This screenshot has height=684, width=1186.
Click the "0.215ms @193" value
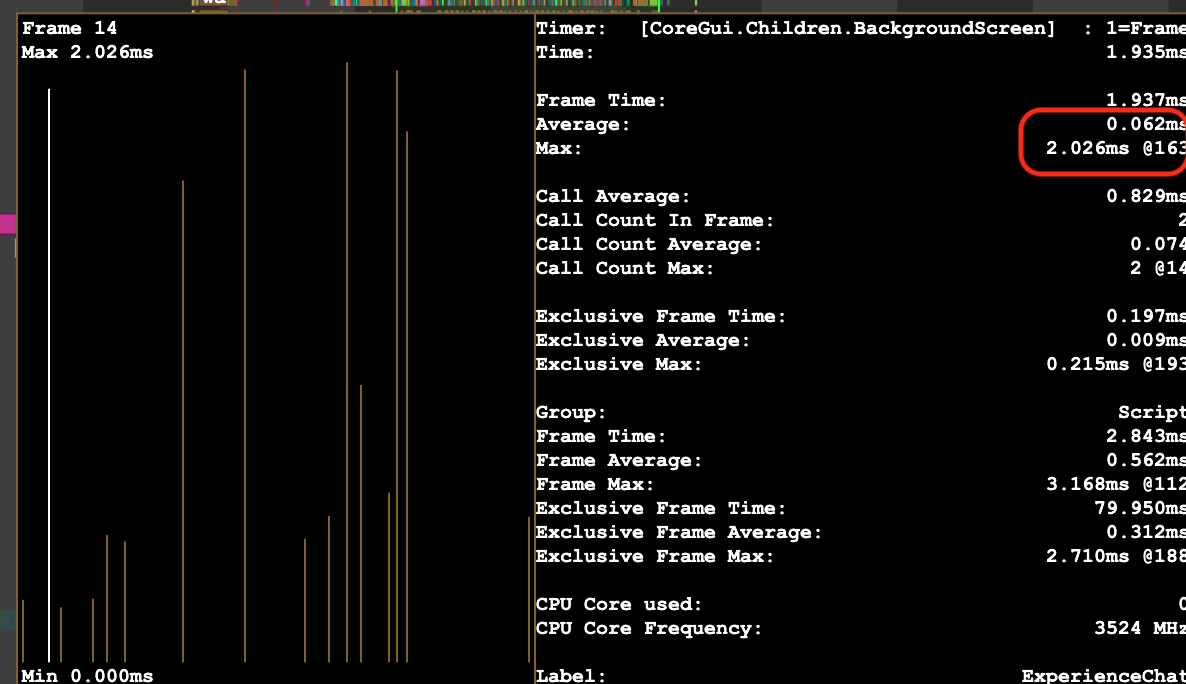[1116, 365]
